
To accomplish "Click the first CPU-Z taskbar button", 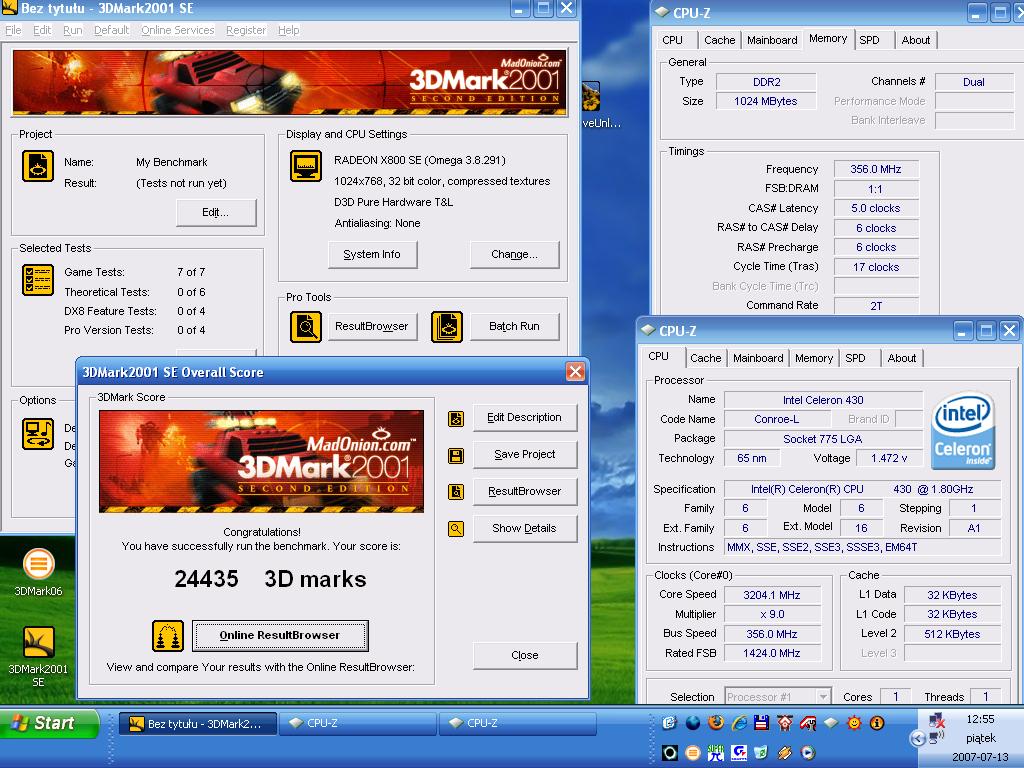I will point(358,724).
